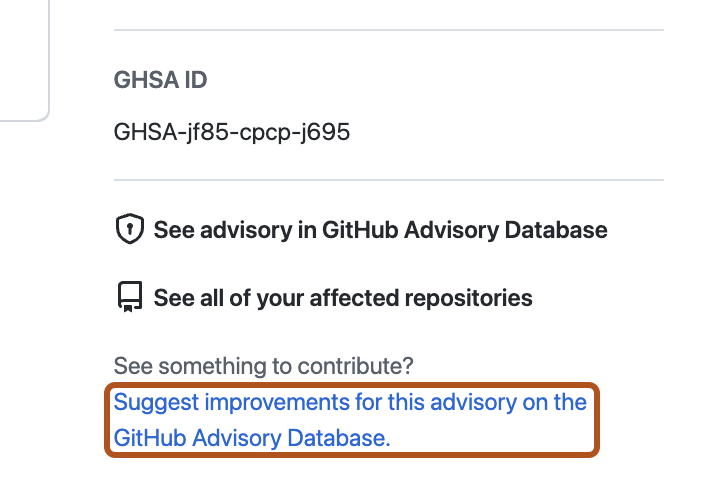Click the bordered panel at left edge
The image size is (724, 484).
[x=22, y=60]
